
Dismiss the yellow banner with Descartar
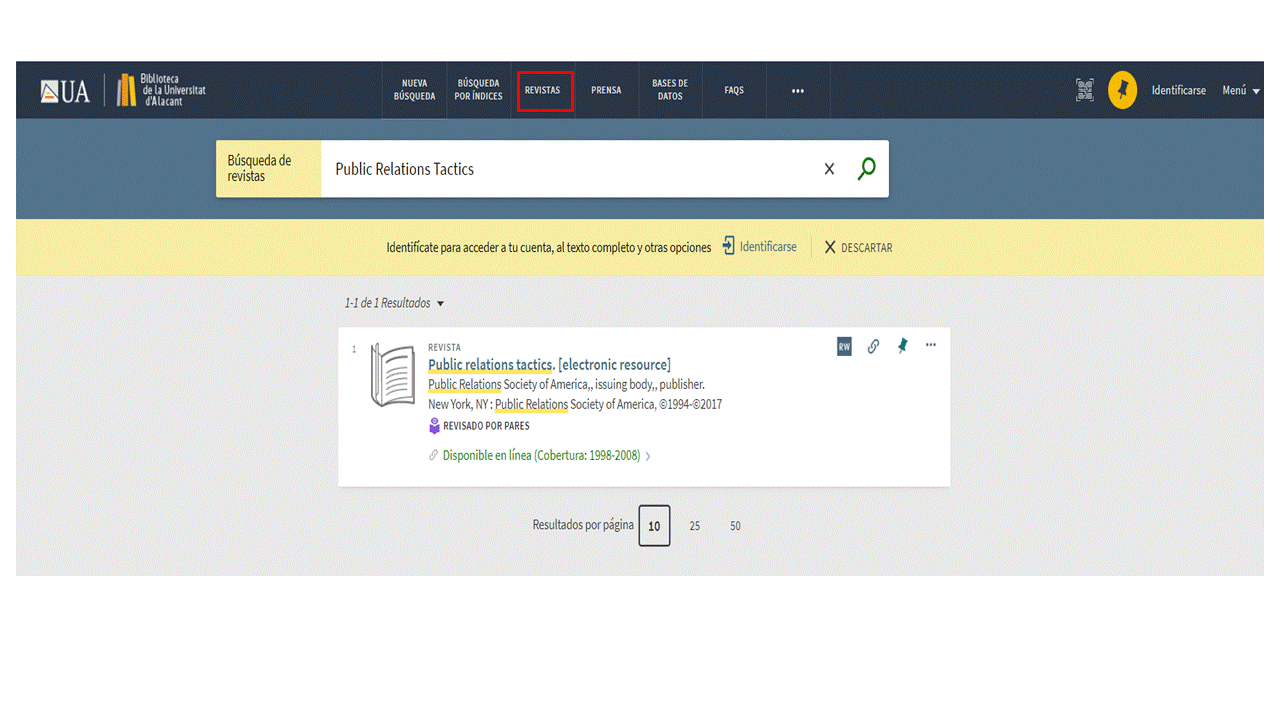858,247
